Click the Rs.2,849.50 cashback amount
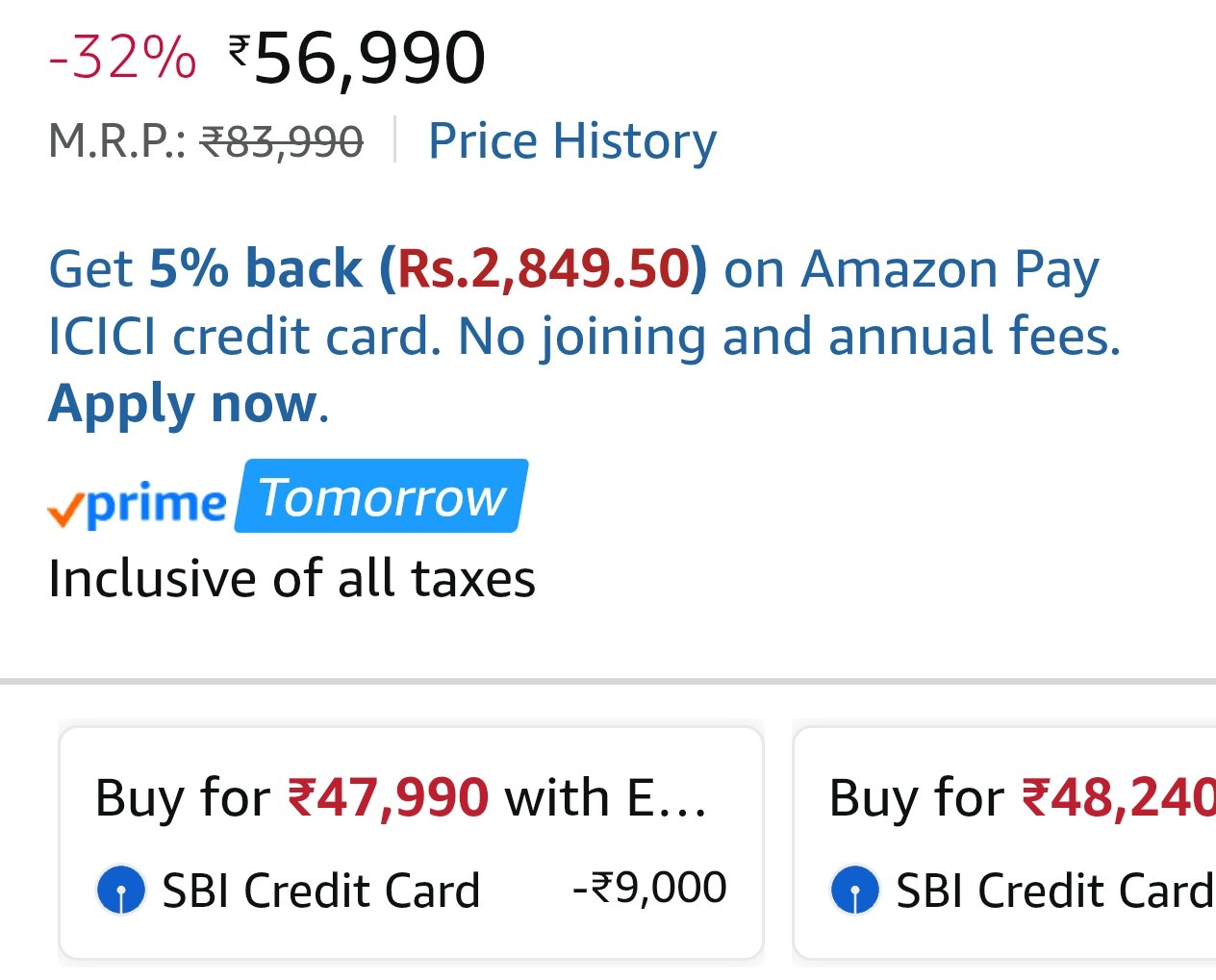The width and height of the screenshot is (1216, 980). (545, 268)
